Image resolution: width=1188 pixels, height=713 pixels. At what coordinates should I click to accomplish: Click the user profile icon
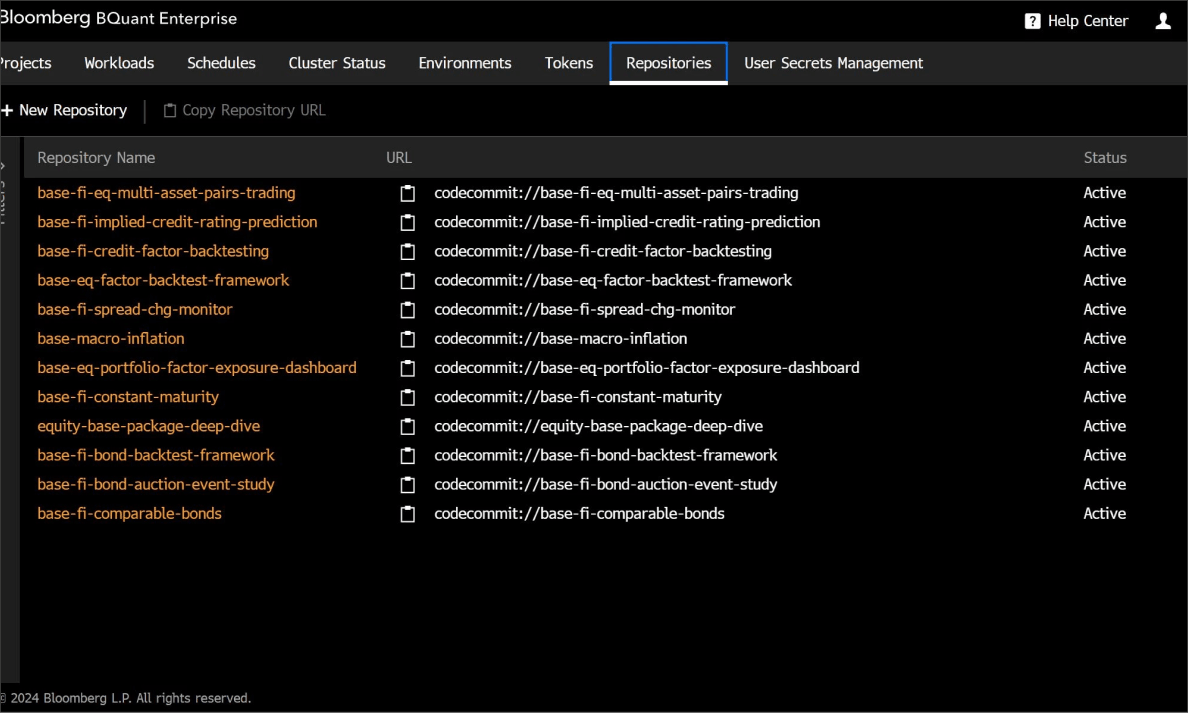tap(1162, 20)
